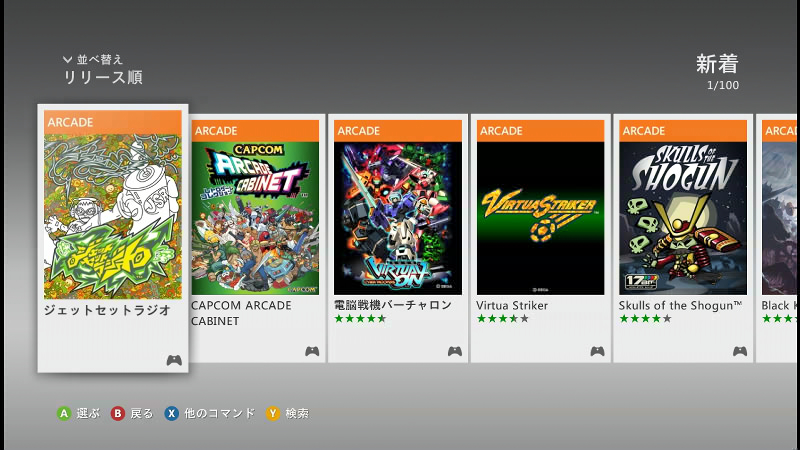Click the blue X commands button icon

(171, 413)
